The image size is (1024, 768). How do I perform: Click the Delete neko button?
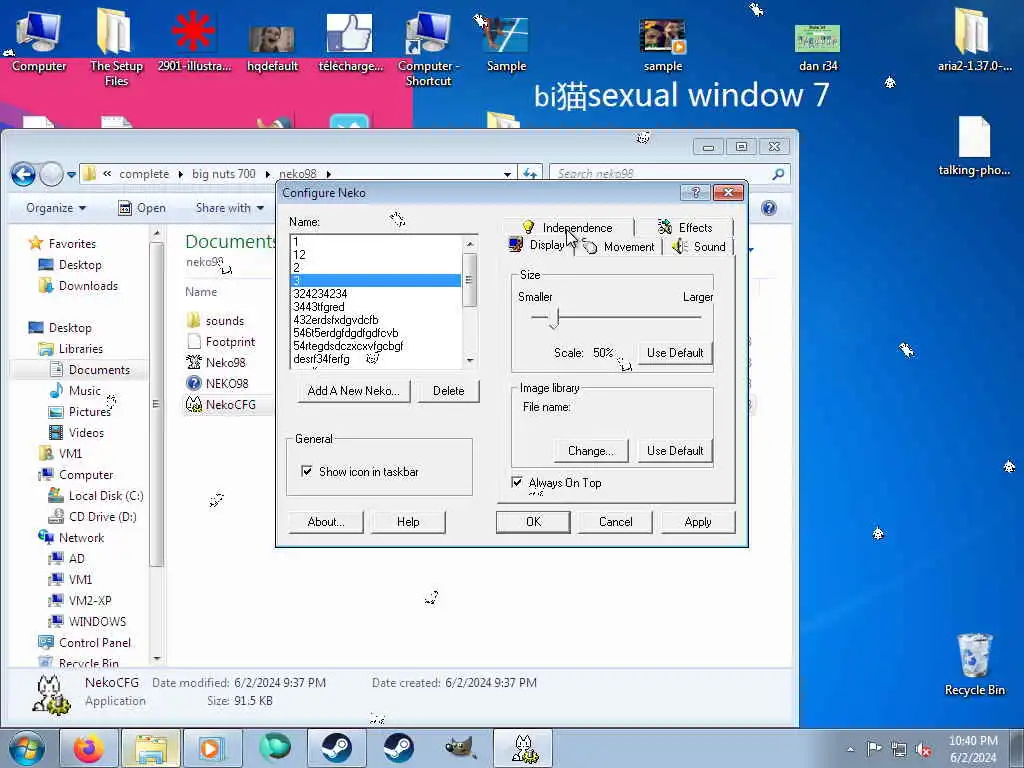448,391
